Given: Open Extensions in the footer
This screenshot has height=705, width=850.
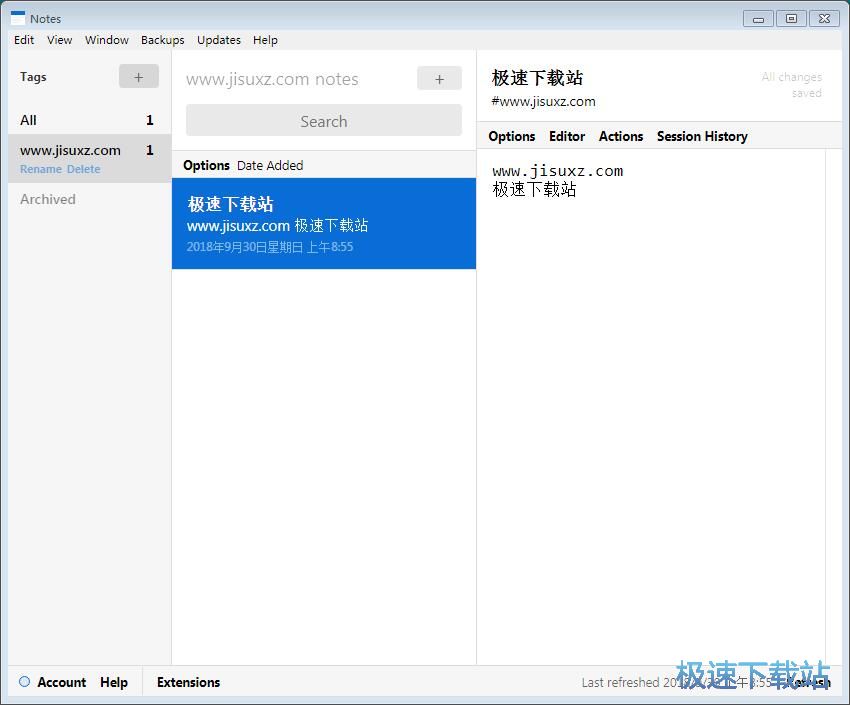Looking at the screenshot, I should click(x=189, y=682).
